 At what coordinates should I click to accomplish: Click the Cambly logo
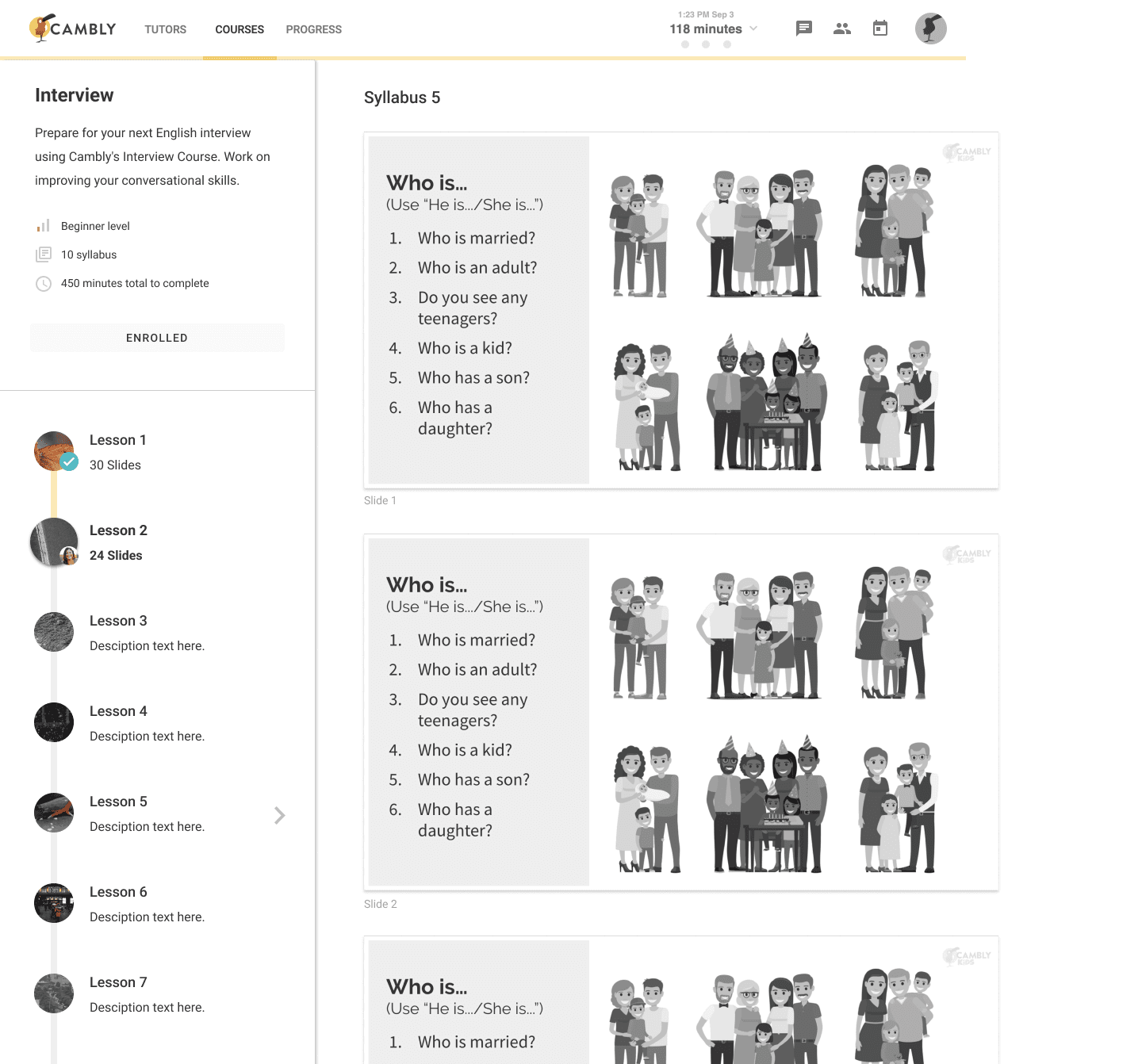72,29
